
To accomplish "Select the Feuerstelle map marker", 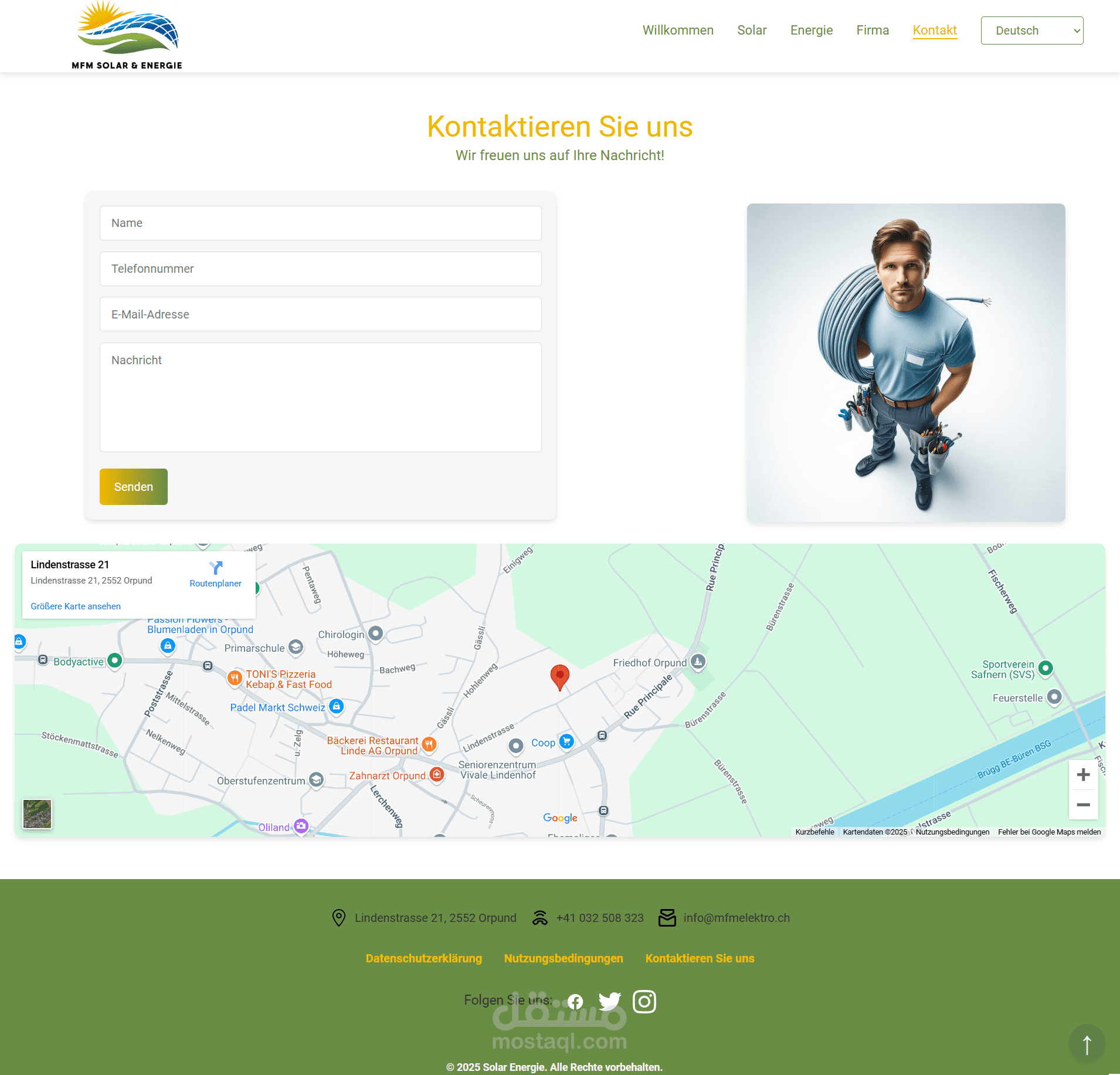I will (1054, 697).
